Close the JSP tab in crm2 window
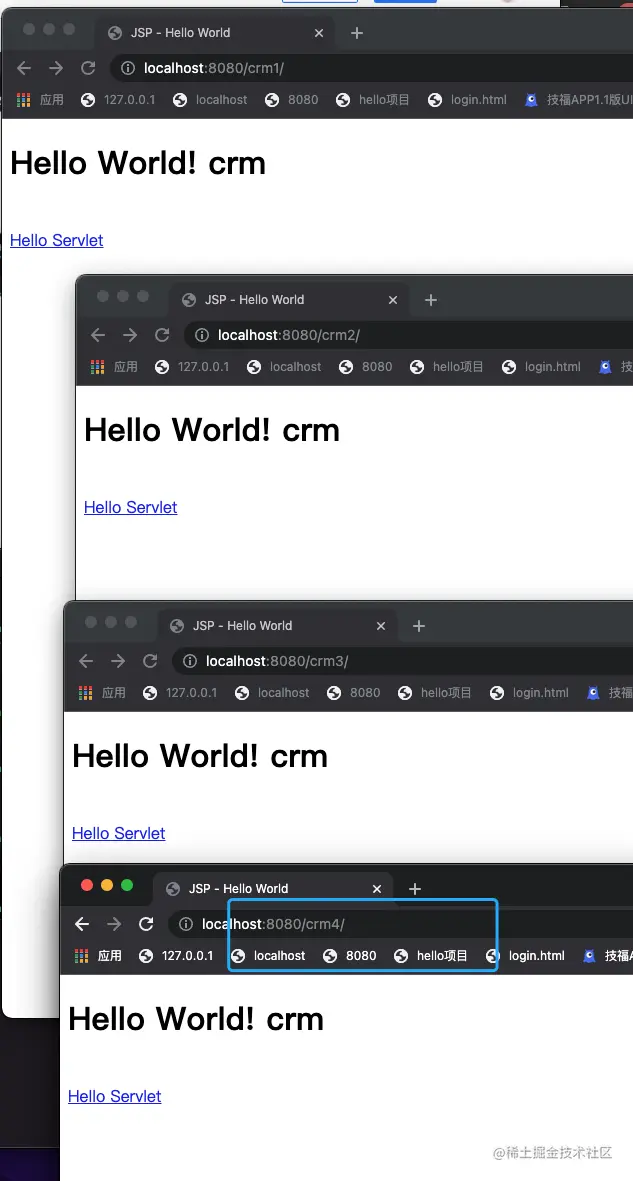633x1181 pixels. tap(393, 300)
